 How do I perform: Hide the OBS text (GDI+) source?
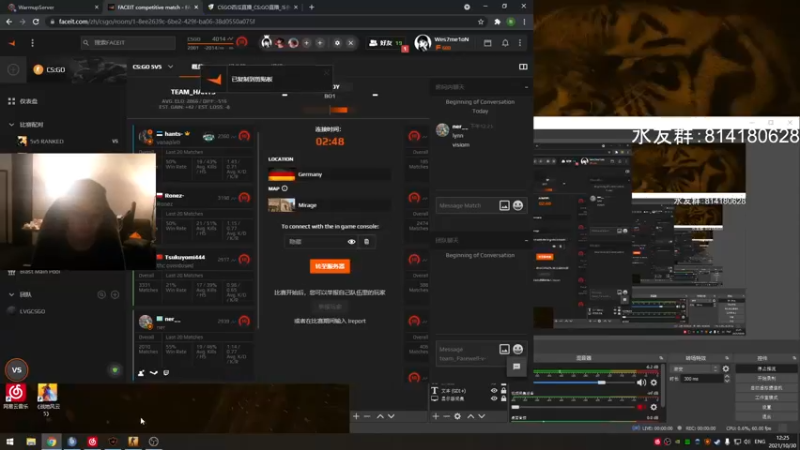(493, 391)
